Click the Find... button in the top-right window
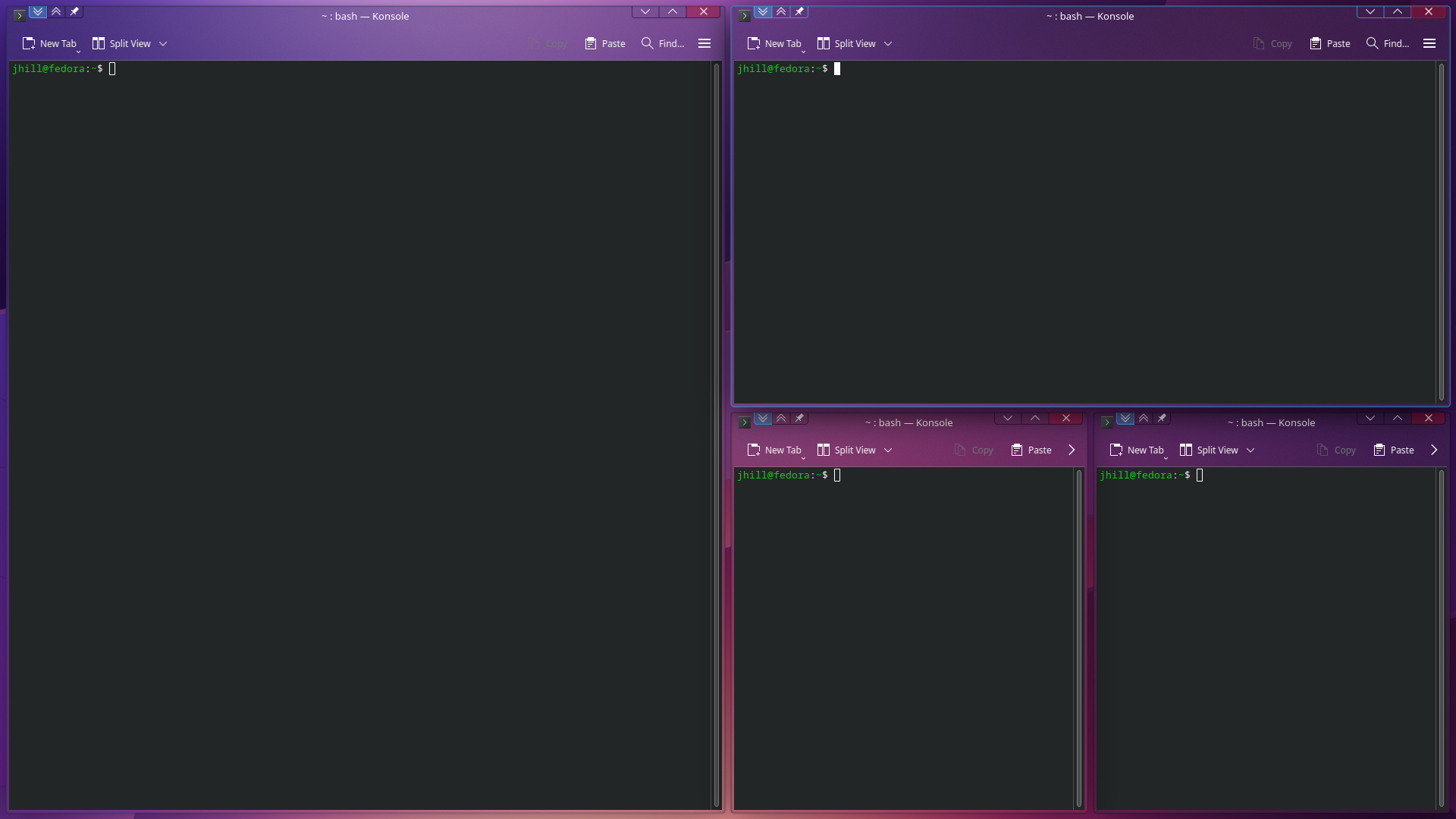Screen dimensions: 1456x819 [1387, 43]
